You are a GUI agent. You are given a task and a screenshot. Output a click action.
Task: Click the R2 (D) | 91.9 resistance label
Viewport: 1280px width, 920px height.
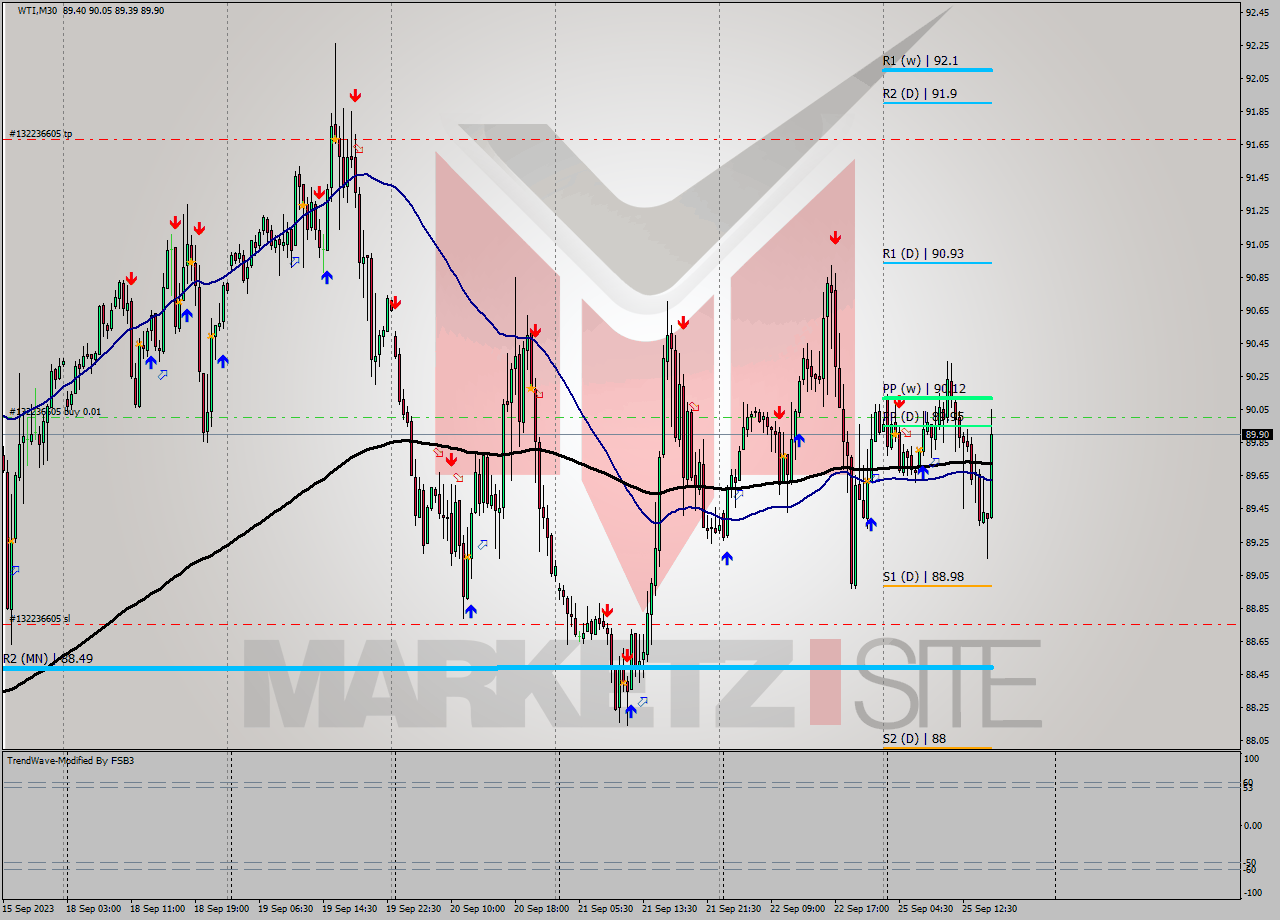920,94
